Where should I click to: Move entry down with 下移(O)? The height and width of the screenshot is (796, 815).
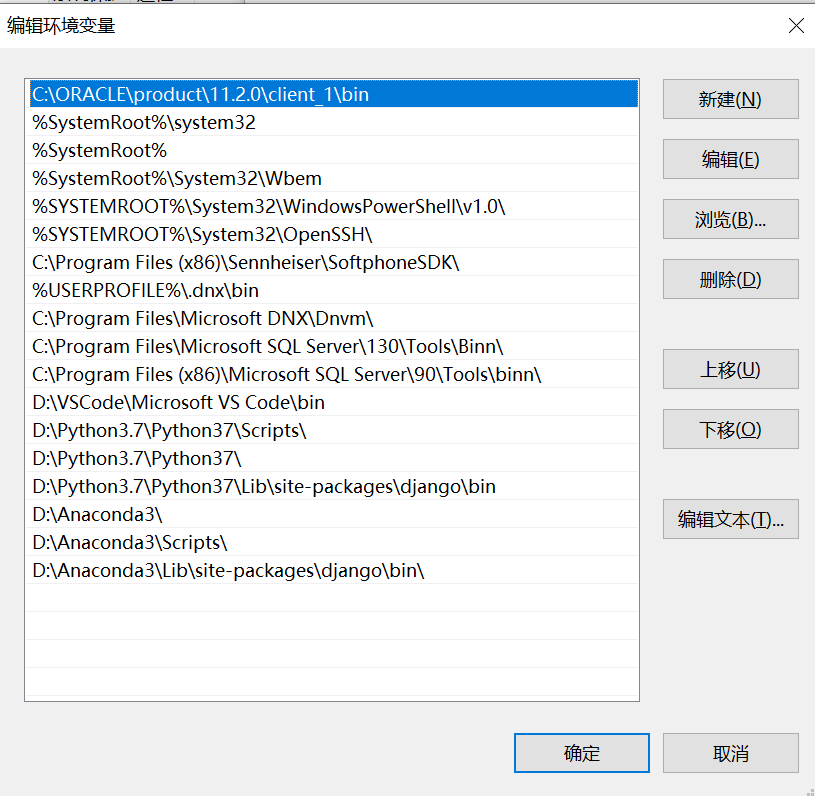pos(730,429)
